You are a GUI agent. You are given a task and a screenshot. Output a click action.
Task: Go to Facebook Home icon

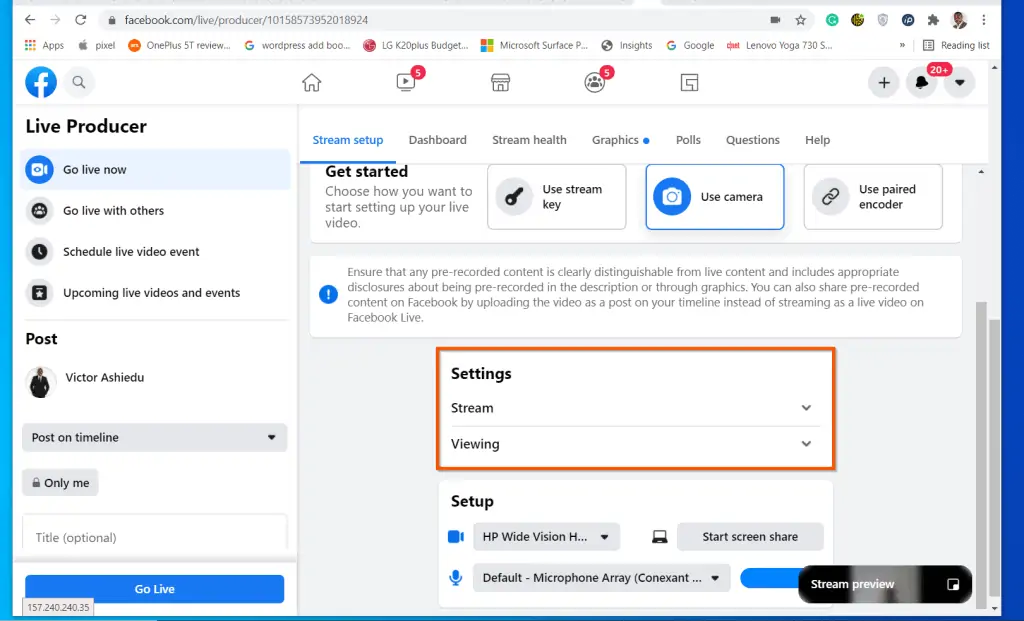coord(312,82)
